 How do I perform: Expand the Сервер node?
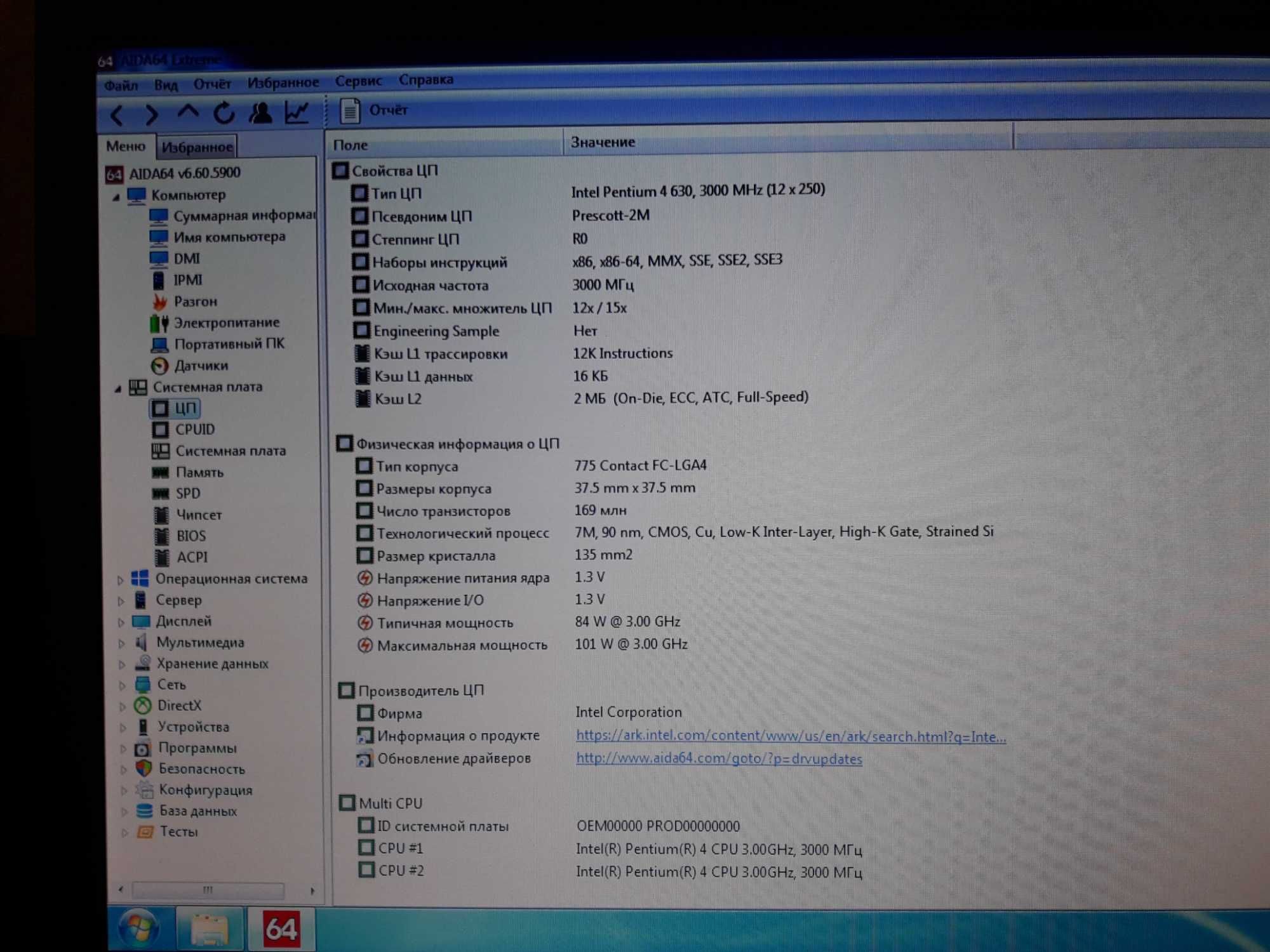(121, 600)
